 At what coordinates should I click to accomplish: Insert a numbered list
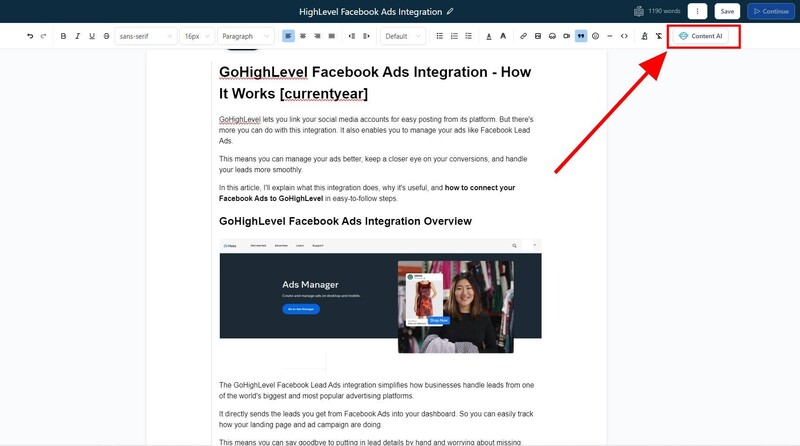pos(454,36)
